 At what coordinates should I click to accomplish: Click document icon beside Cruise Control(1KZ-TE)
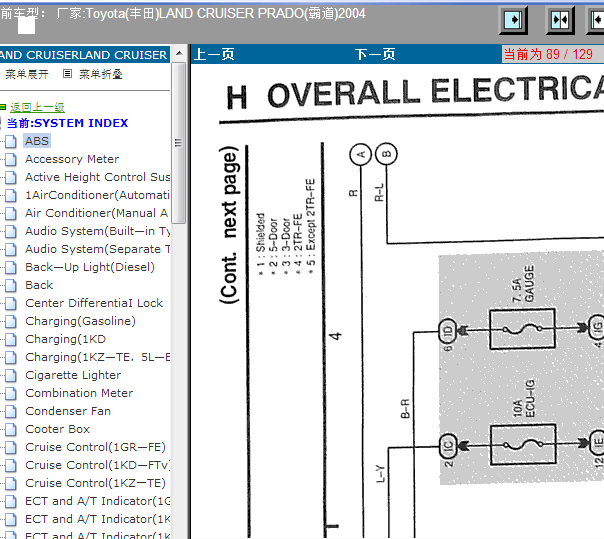(x=11, y=484)
